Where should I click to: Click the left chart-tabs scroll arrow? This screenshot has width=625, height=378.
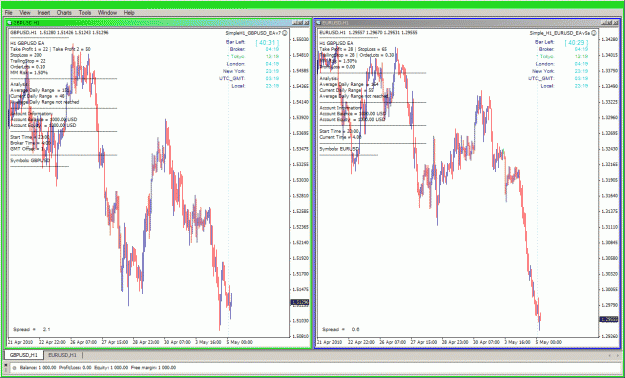[x=609, y=355]
